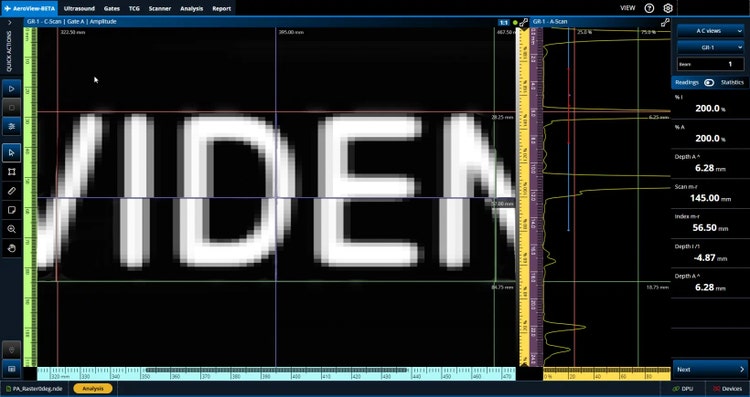This screenshot has width=750, height=397.
Task: Click the Devices status button
Action: (727, 389)
